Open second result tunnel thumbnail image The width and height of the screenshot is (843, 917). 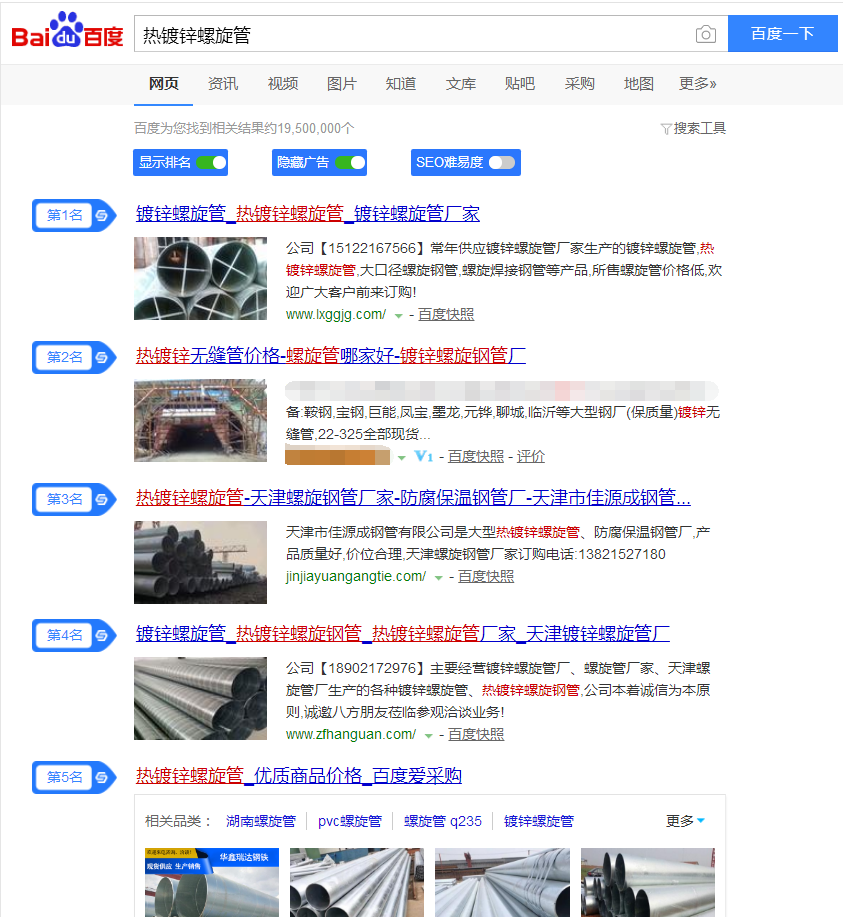pos(200,420)
